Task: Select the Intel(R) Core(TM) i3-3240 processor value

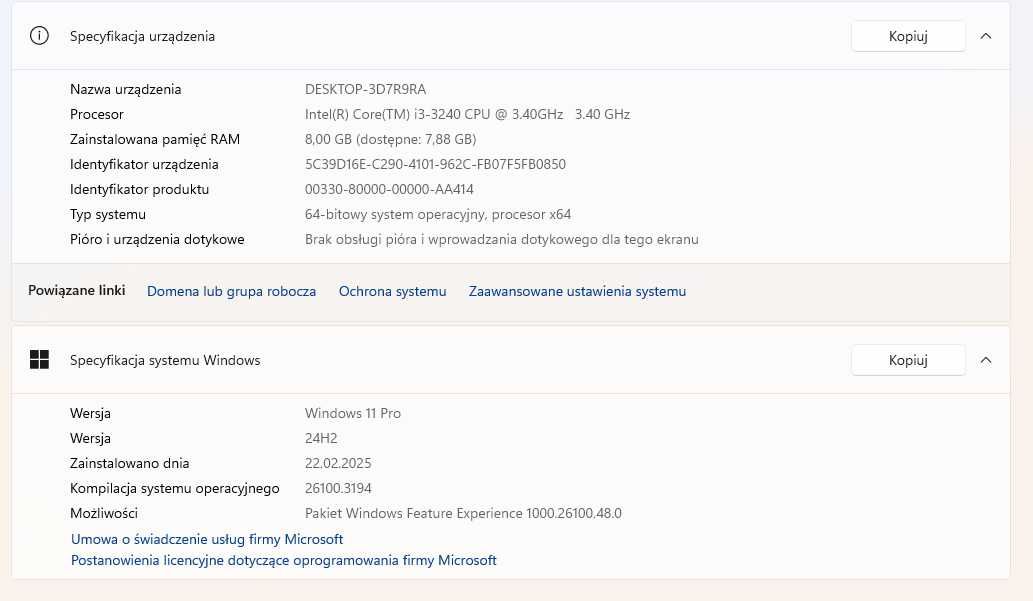Action: click(467, 114)
